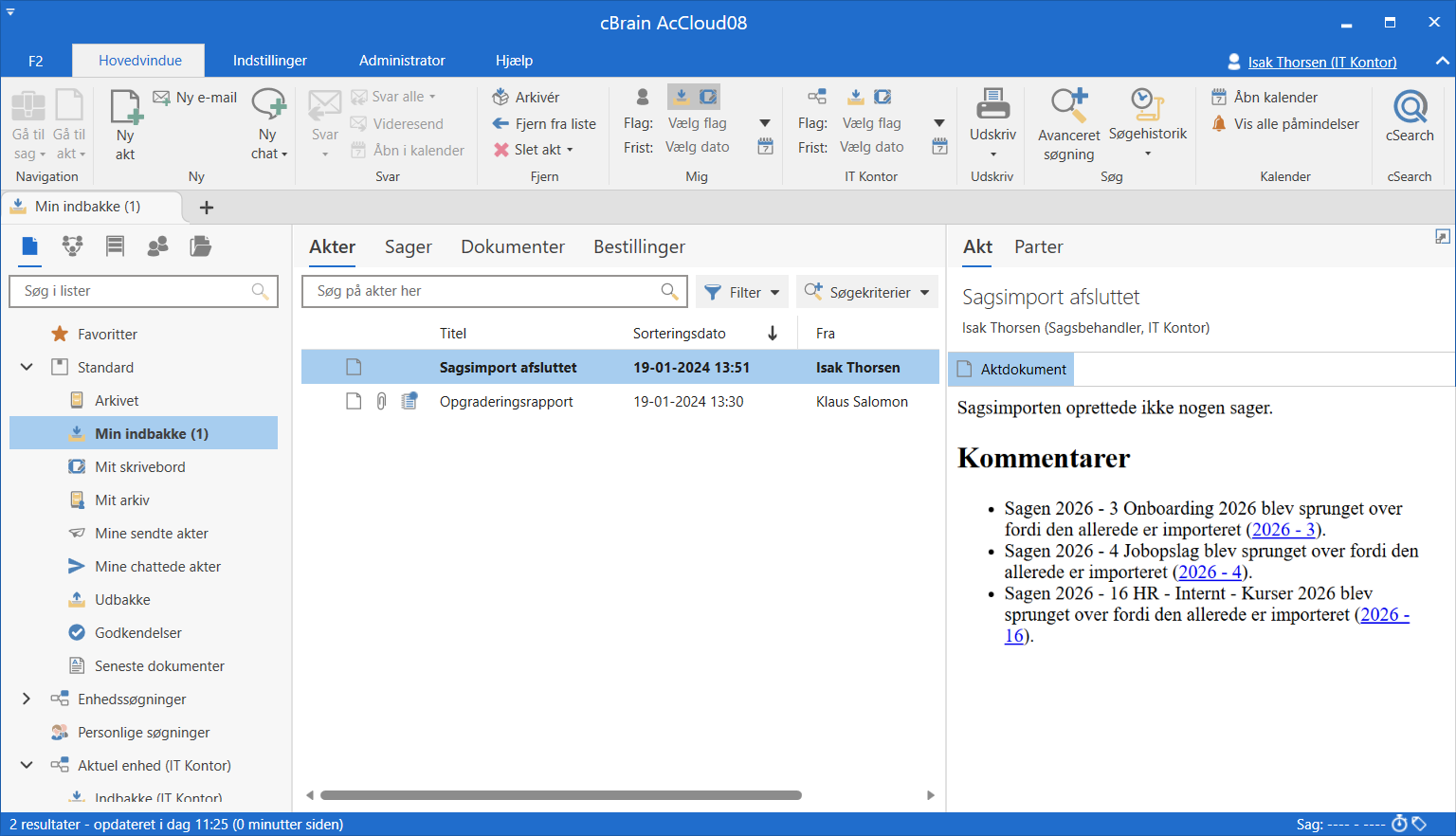Collapse the ribbon with the chevron
1456x836 pixels.
pyautogui.click(x=1442, y=61)
